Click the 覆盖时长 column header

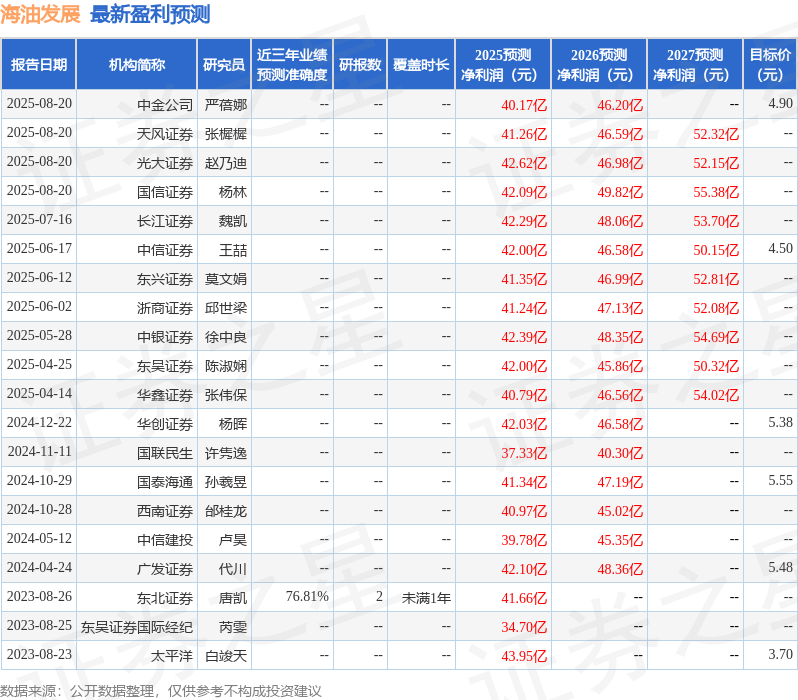(421, 65)
